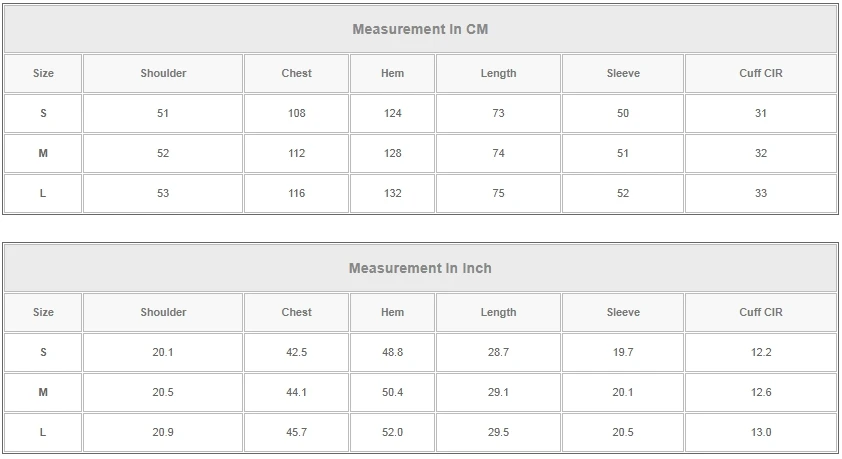Click the sleeve value 19.7 for size S
This screenshot has width=842, height=459.
623,352
